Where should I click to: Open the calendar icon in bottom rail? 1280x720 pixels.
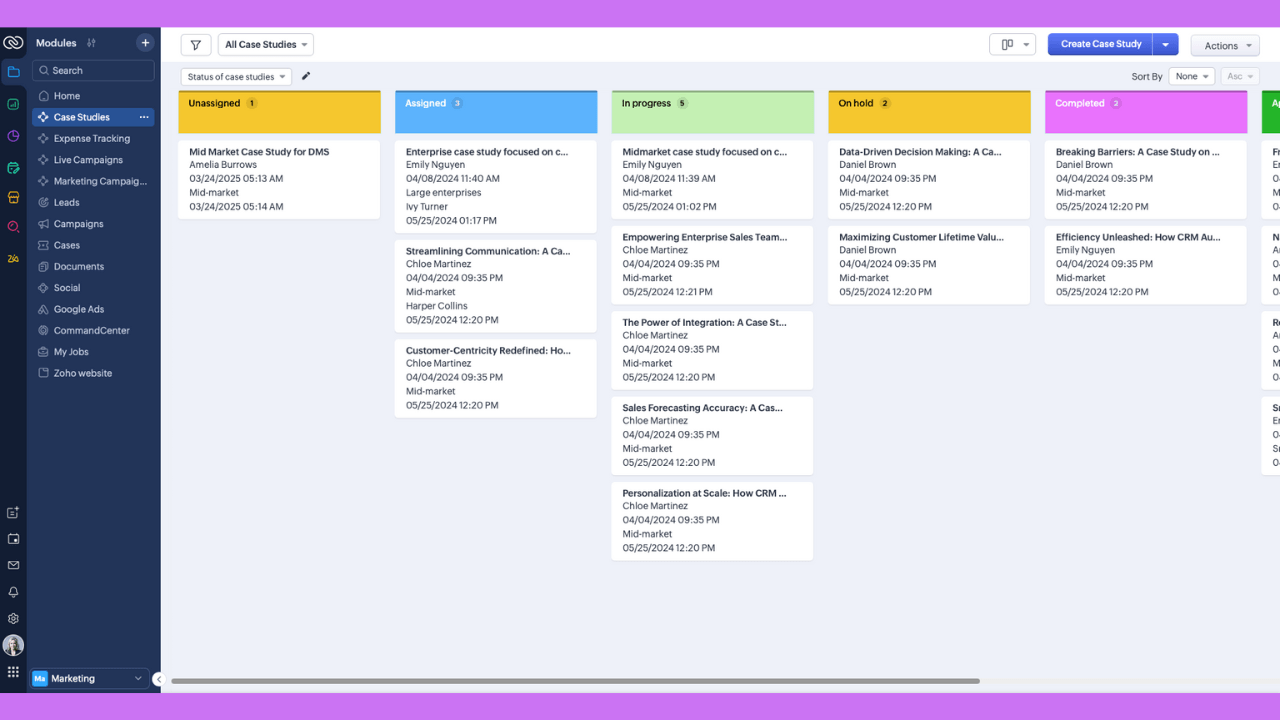tap(13, 539)
